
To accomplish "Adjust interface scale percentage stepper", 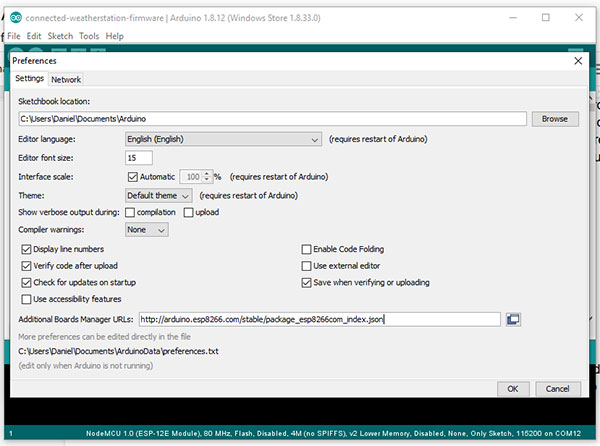I will point(206,176).
